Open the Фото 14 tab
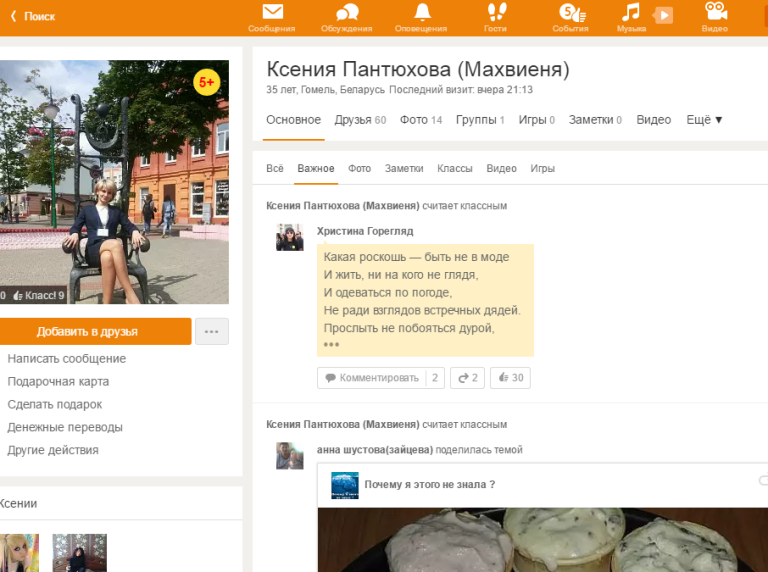The height and width of the screenshot is (572, 768). tap(421, 120)
